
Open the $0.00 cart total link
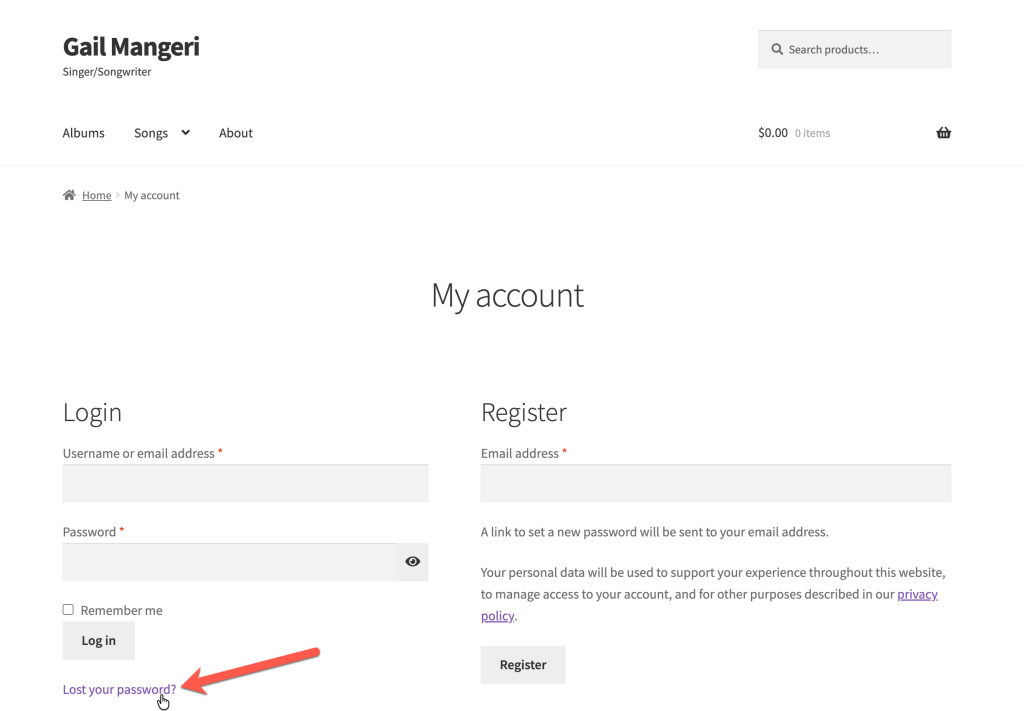tap(773, 133)
